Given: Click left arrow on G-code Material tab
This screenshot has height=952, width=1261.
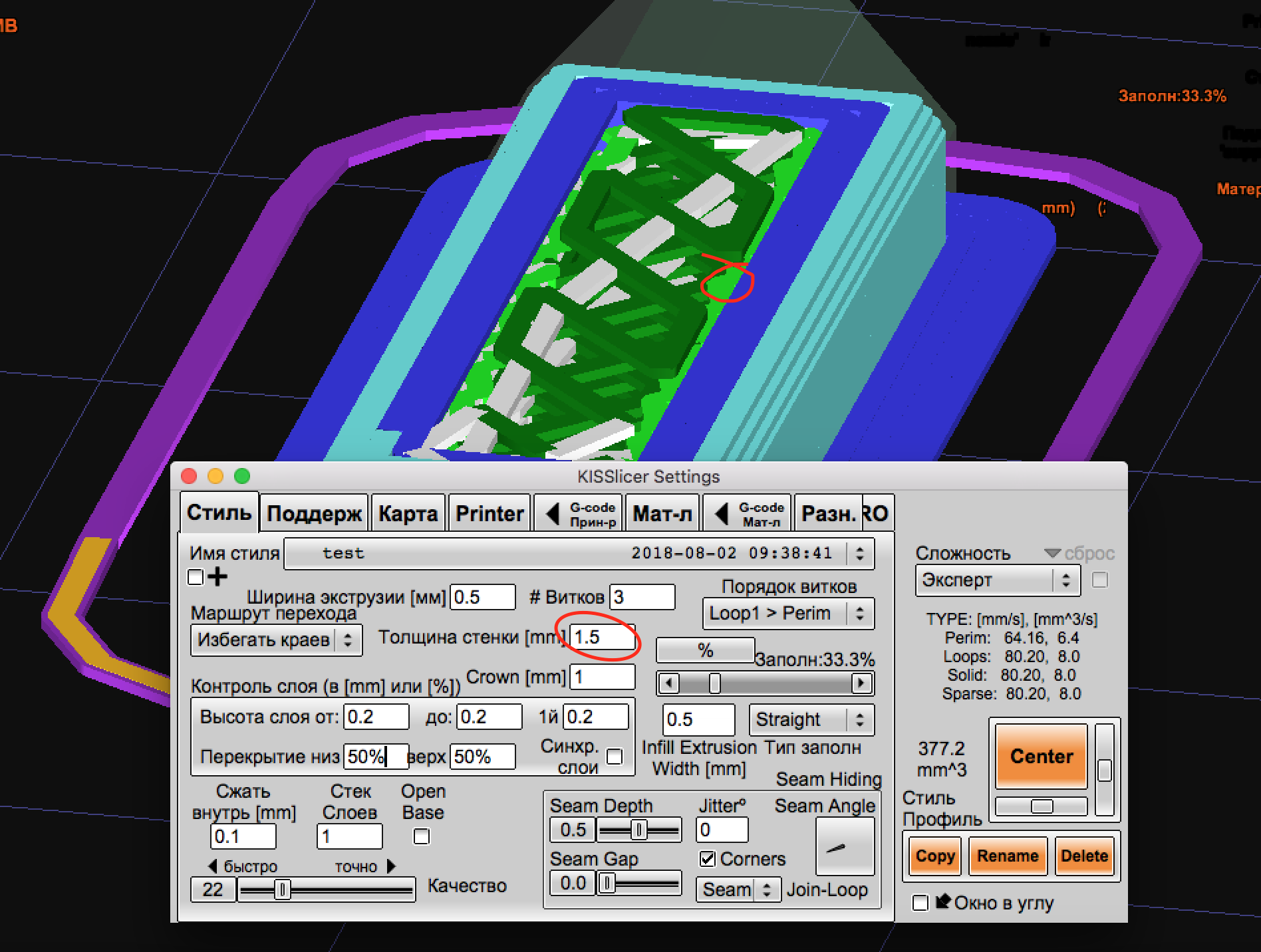Looking at the screenshot, I should [x=721, y=514].
